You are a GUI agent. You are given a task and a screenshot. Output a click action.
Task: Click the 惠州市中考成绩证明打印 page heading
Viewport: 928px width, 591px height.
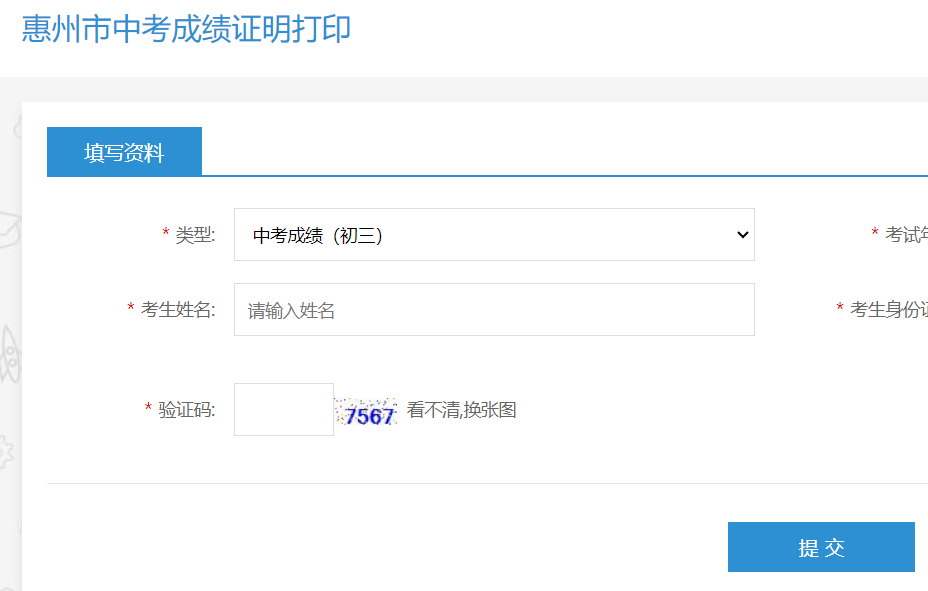click(187, 29)
